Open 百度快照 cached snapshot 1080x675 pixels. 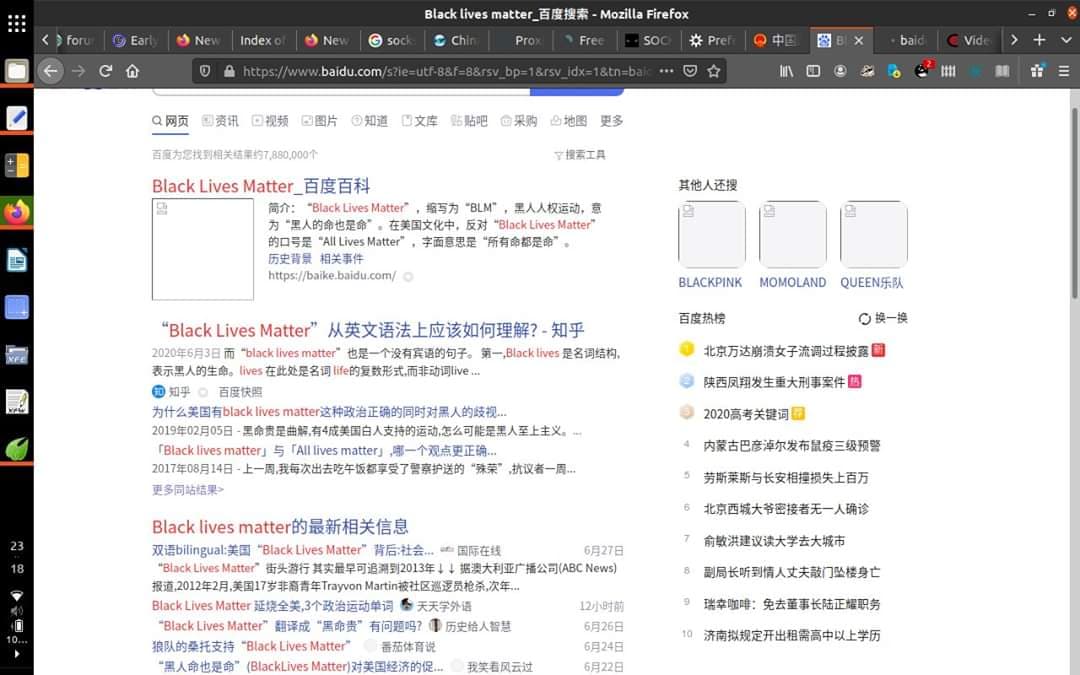240,392
